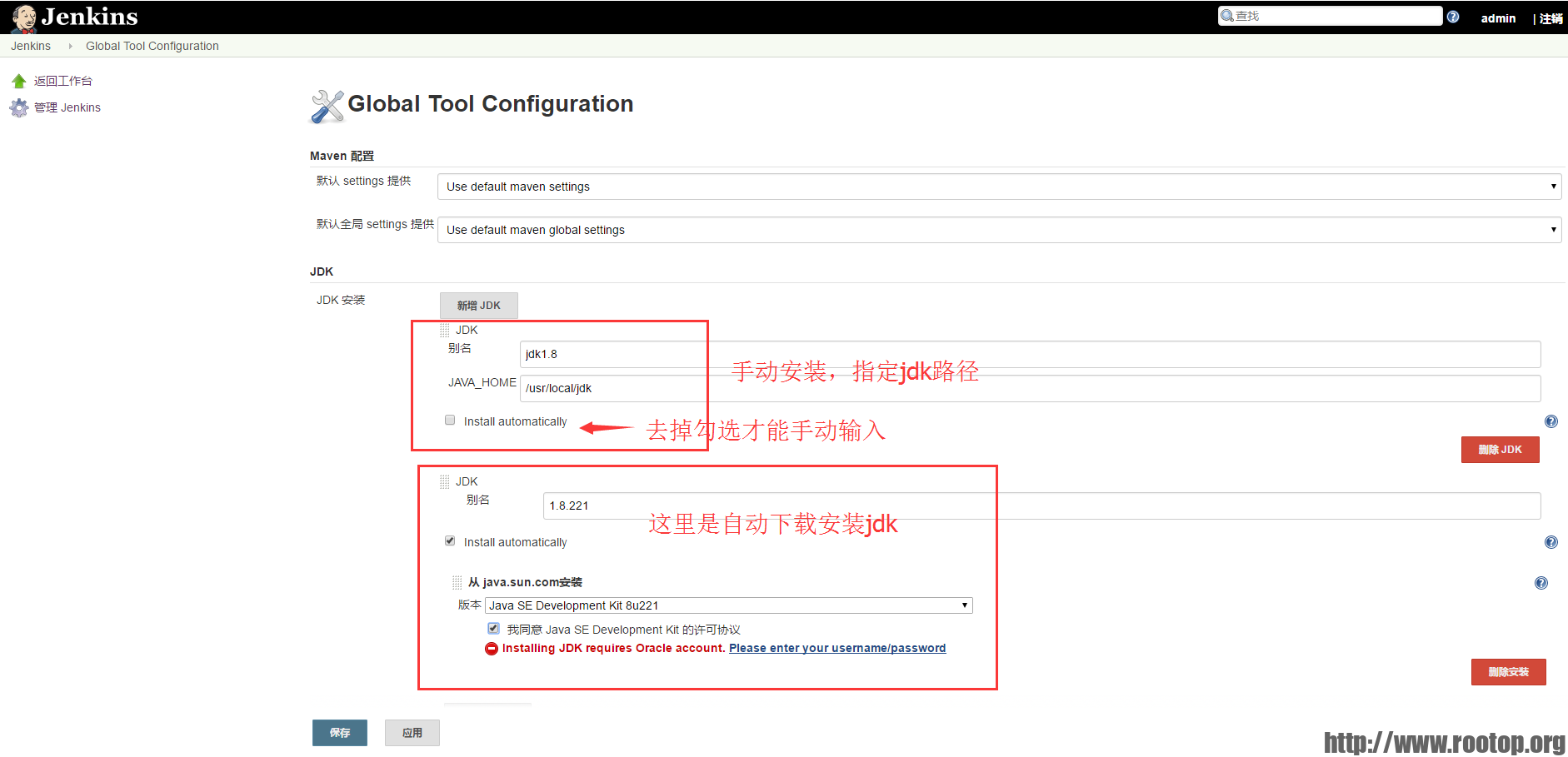This screenshot has width=1568, height=757.
Task: Click the wrench and screwdriver tools icon
Action: (327, 107)
